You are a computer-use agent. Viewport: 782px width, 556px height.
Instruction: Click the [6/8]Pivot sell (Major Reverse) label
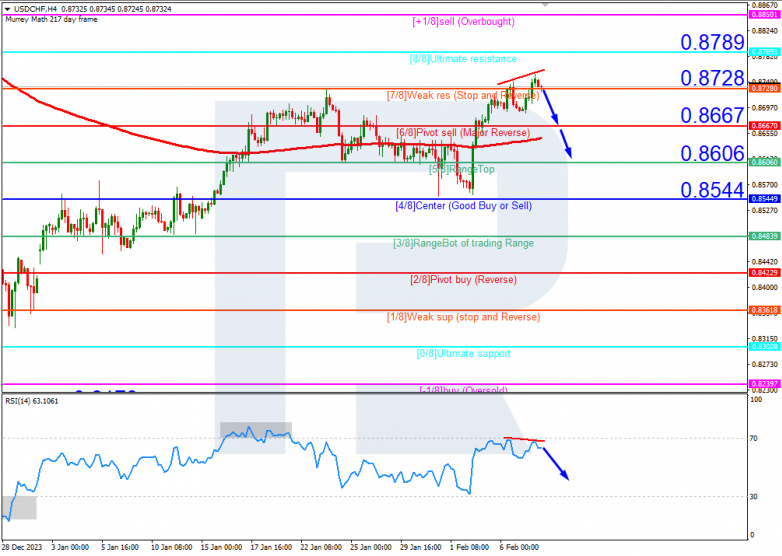coord(463,133)
